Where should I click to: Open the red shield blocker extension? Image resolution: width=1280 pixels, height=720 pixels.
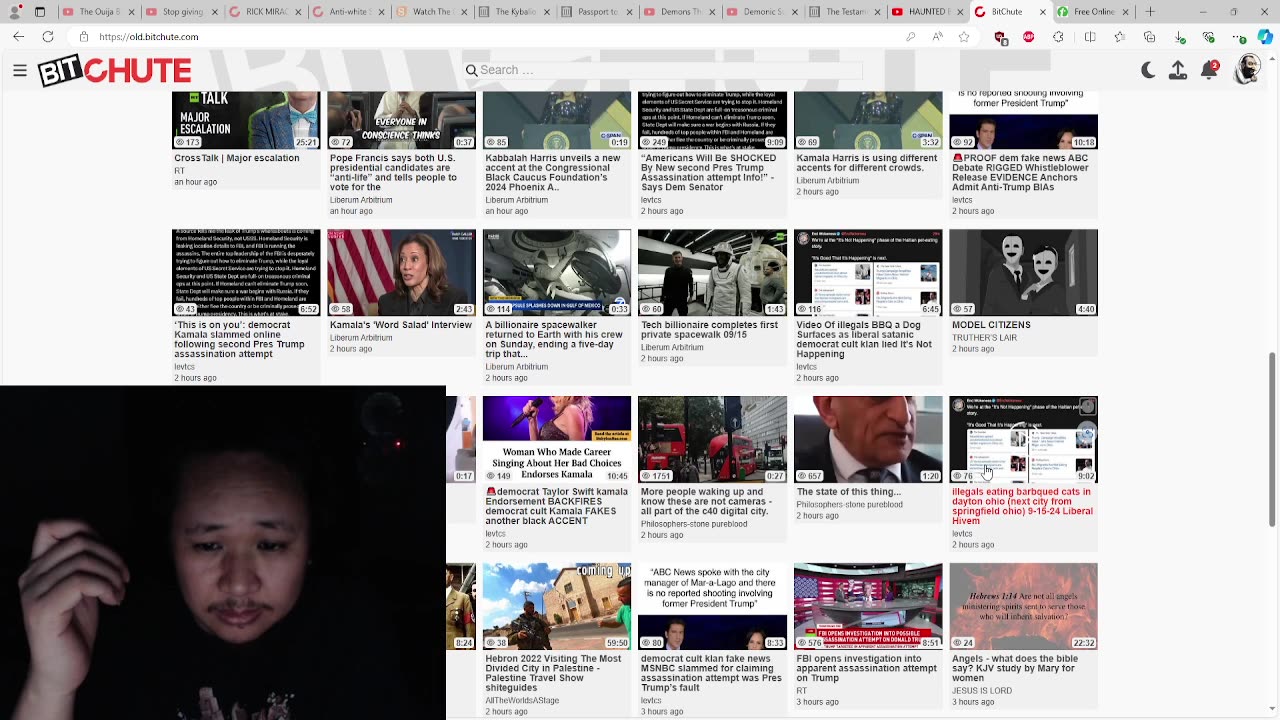(1001, 37)
